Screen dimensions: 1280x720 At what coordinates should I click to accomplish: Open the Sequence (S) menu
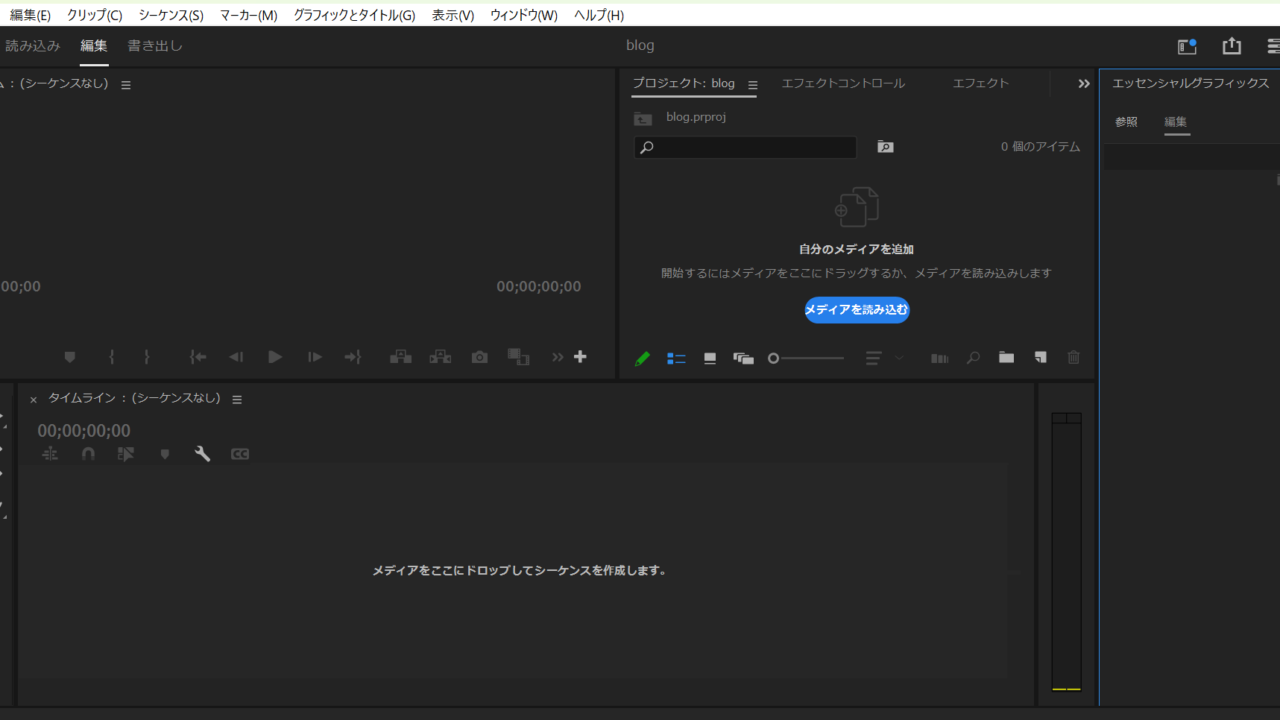click(x=171, y=15)
